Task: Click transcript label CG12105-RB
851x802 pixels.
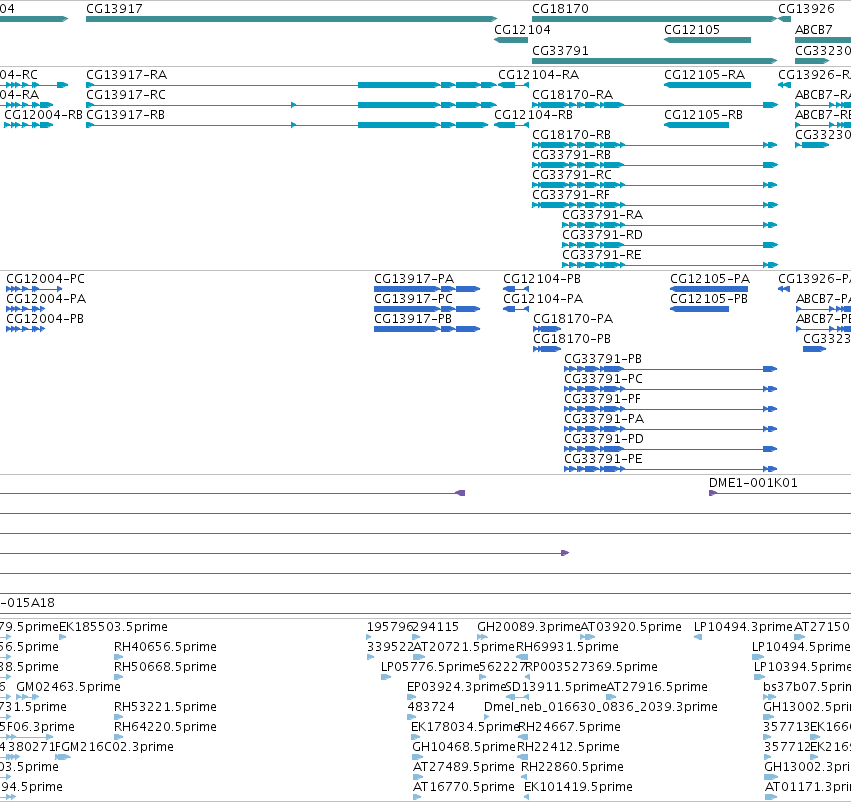Action: (703, 115)
